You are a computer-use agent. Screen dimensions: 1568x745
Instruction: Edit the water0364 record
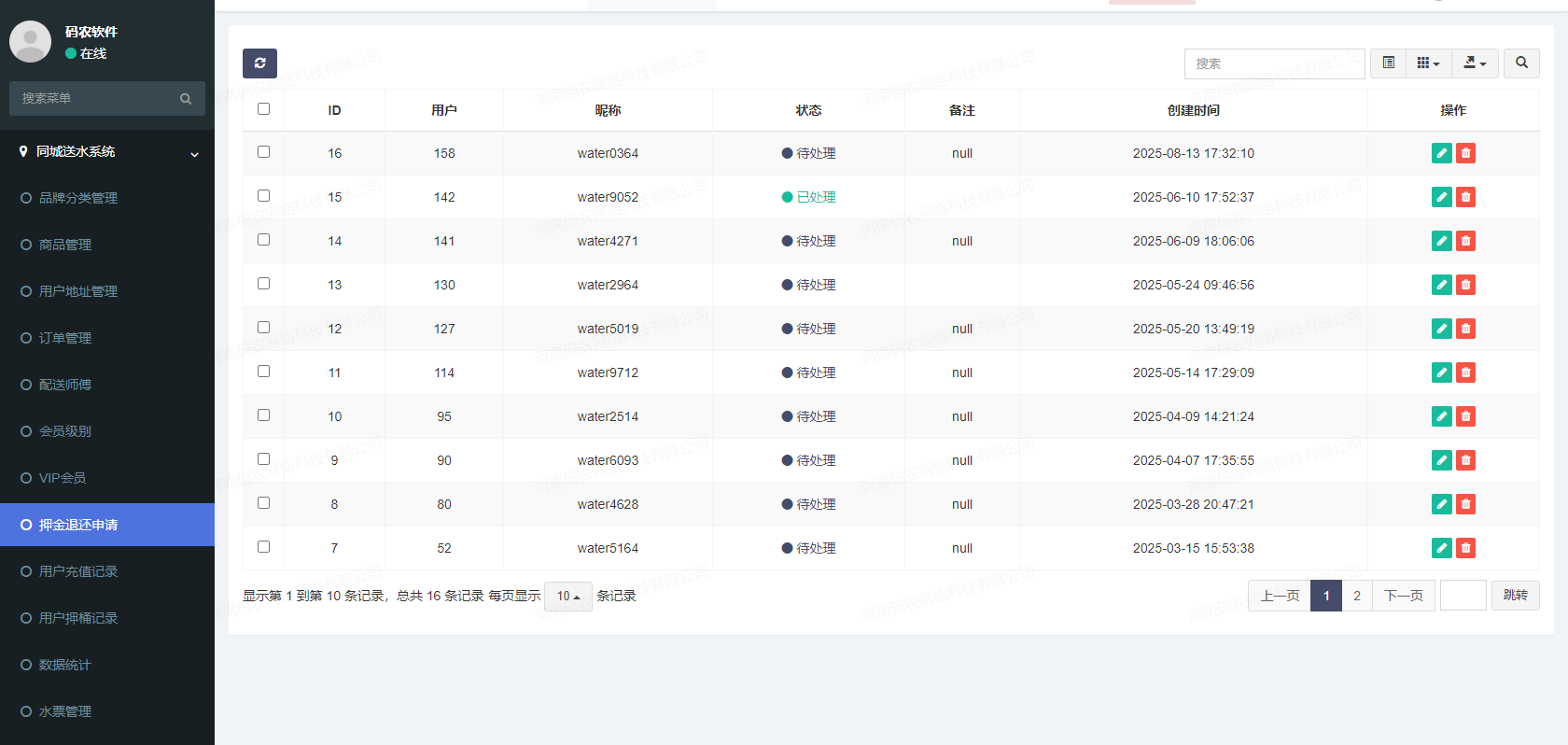point(1441,153)
